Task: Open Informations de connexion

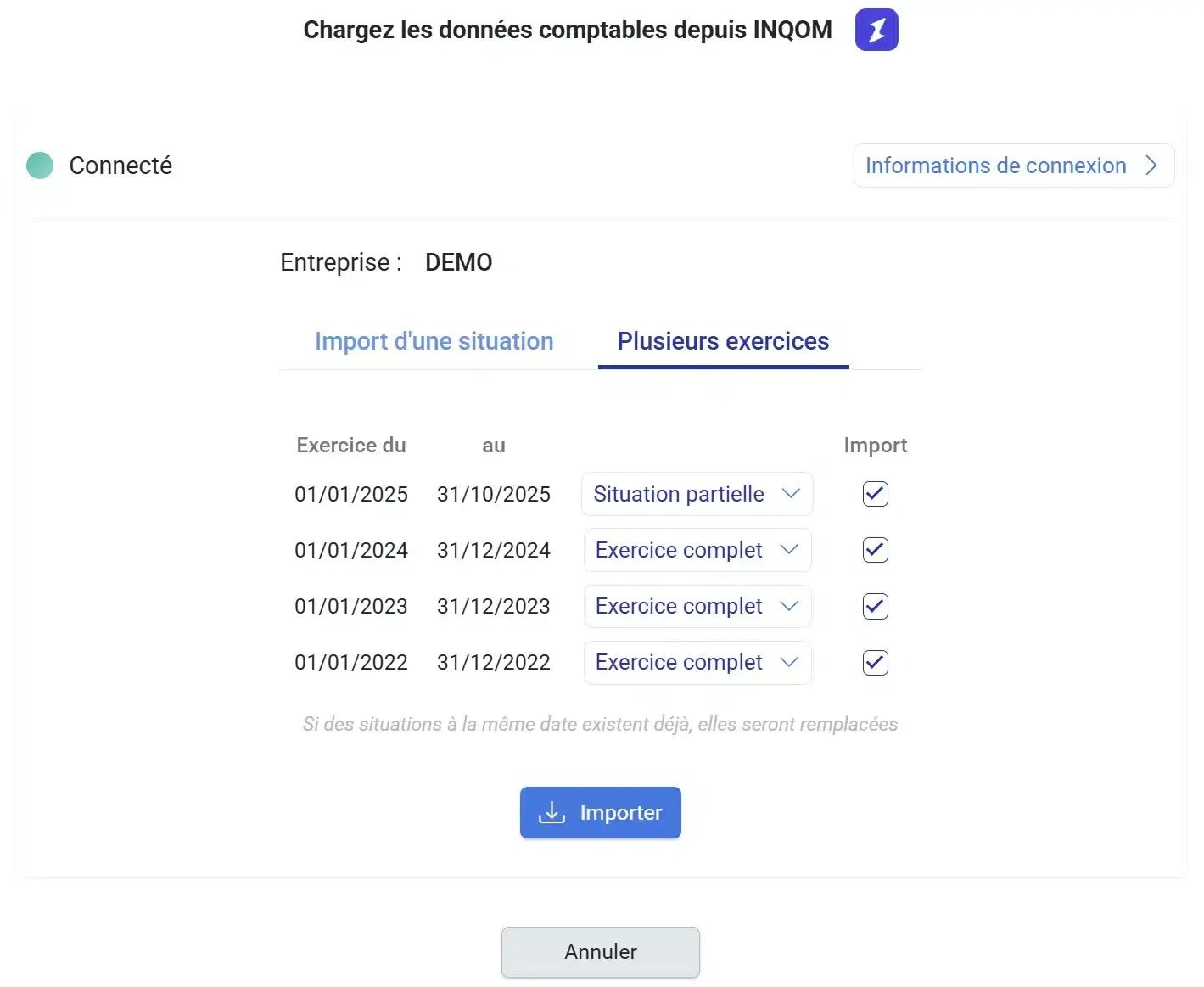Action: tap(995, 165)
